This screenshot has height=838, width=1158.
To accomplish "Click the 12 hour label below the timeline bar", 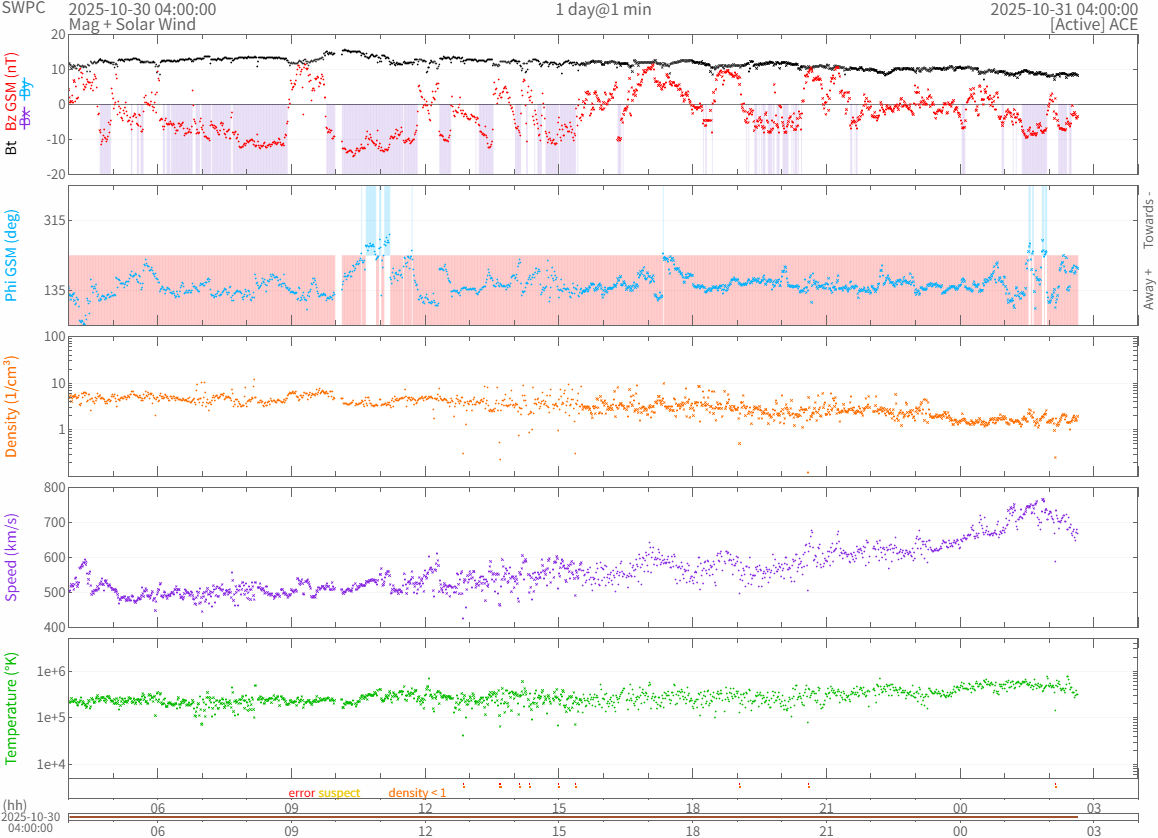I will (425, 831).
